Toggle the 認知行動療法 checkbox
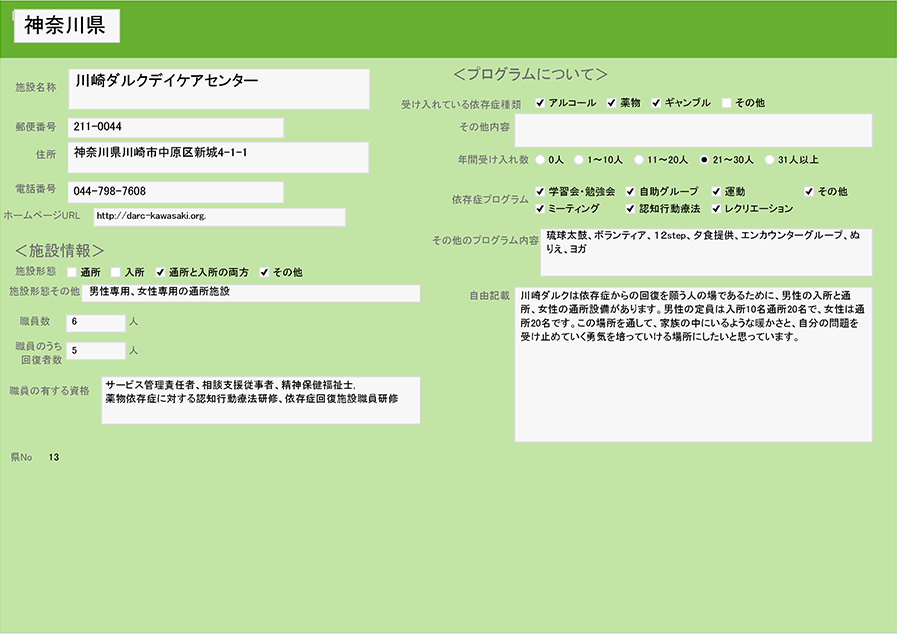Image resolution: width=897 pixels, height=634 pixels. coord(630,209)
